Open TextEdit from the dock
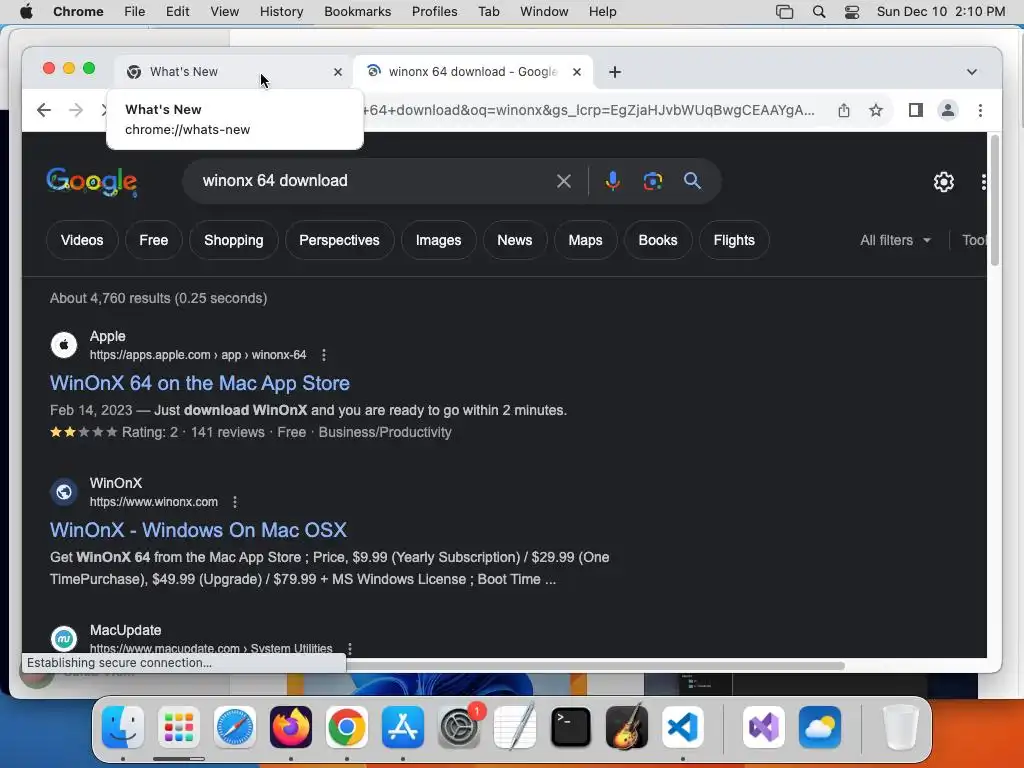 click(x=515, y=728)
